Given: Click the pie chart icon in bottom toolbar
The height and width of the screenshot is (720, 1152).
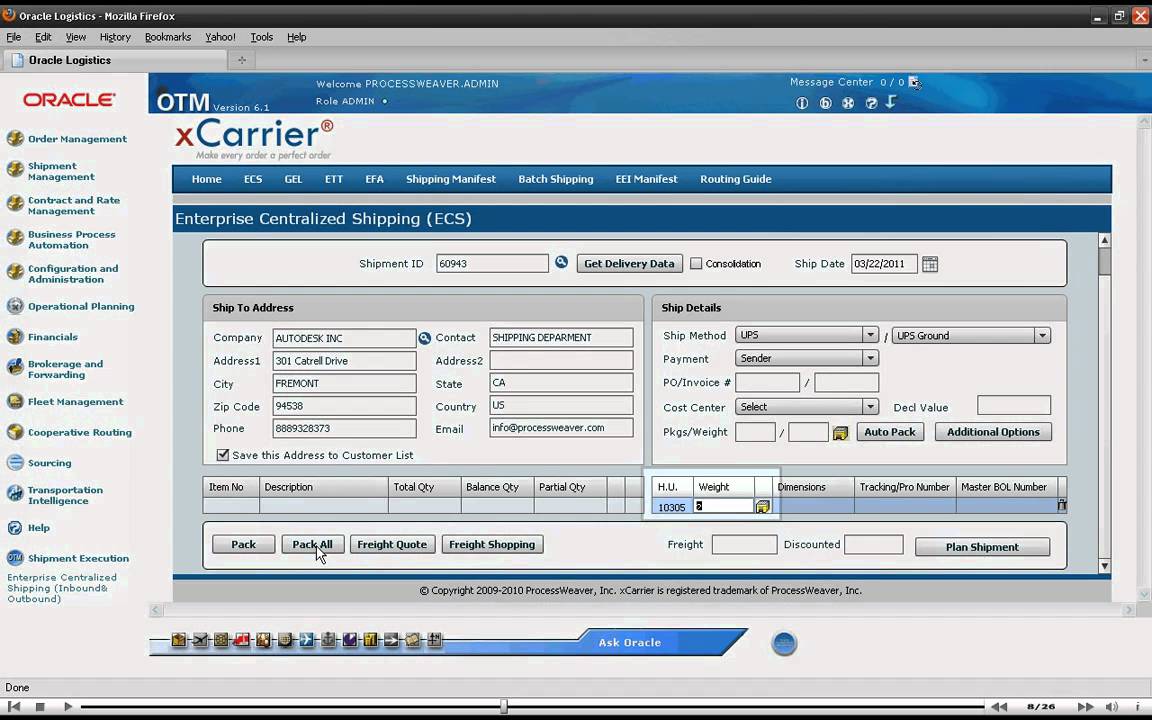Looking at the screenshot, I should 350,640.
